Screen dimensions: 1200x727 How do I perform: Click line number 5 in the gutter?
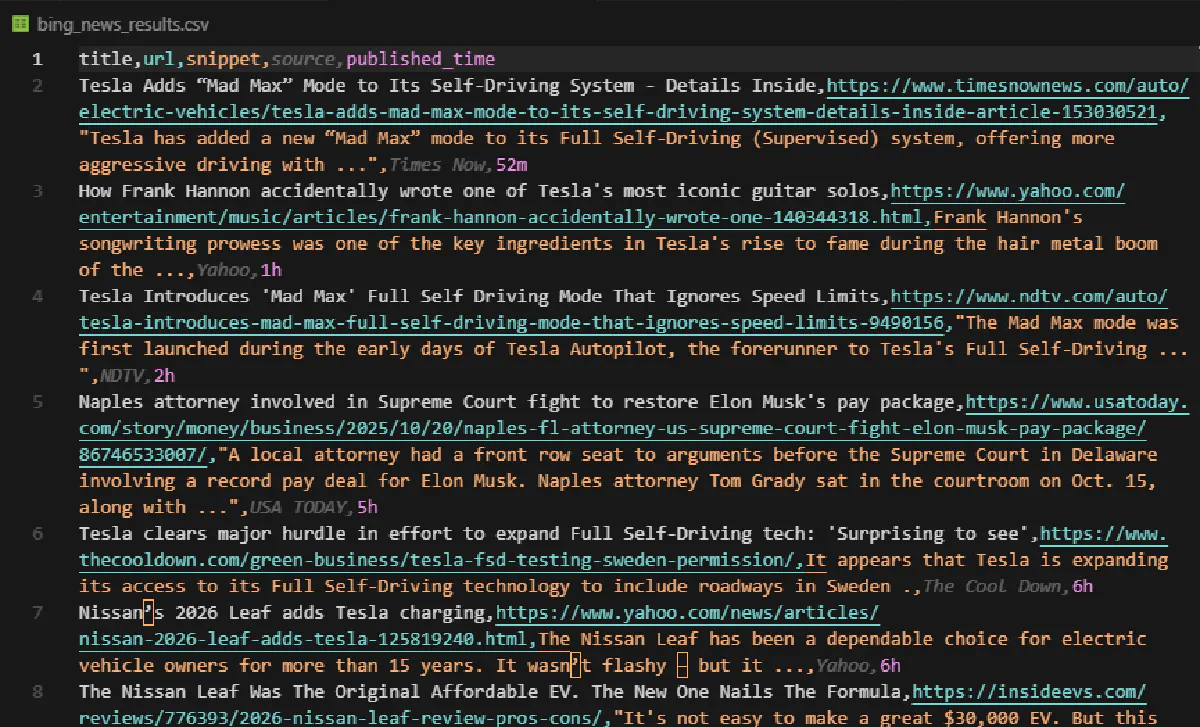[37, 402]
